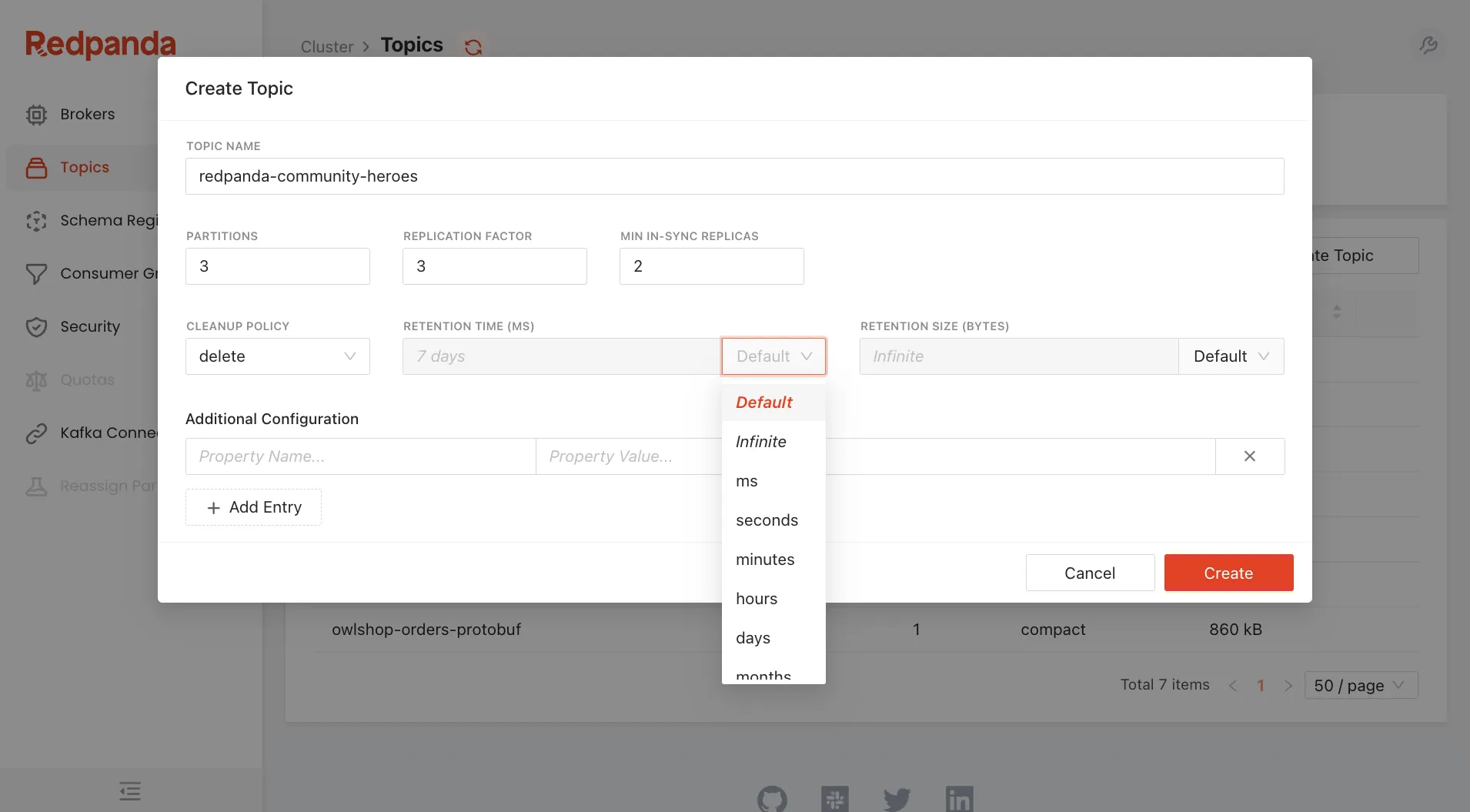Collapse the sidebar menu icon
Screen dimensions: 1470x812
[130, 790]
